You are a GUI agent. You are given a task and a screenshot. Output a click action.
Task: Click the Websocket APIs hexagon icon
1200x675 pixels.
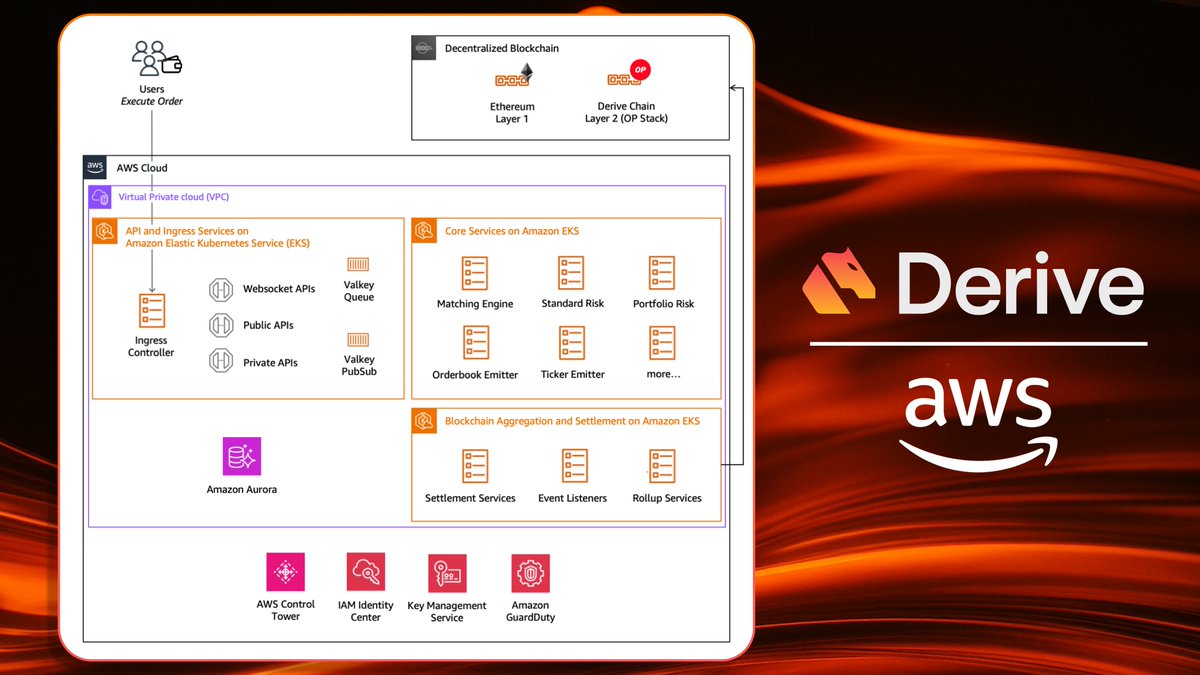point(221,289)
